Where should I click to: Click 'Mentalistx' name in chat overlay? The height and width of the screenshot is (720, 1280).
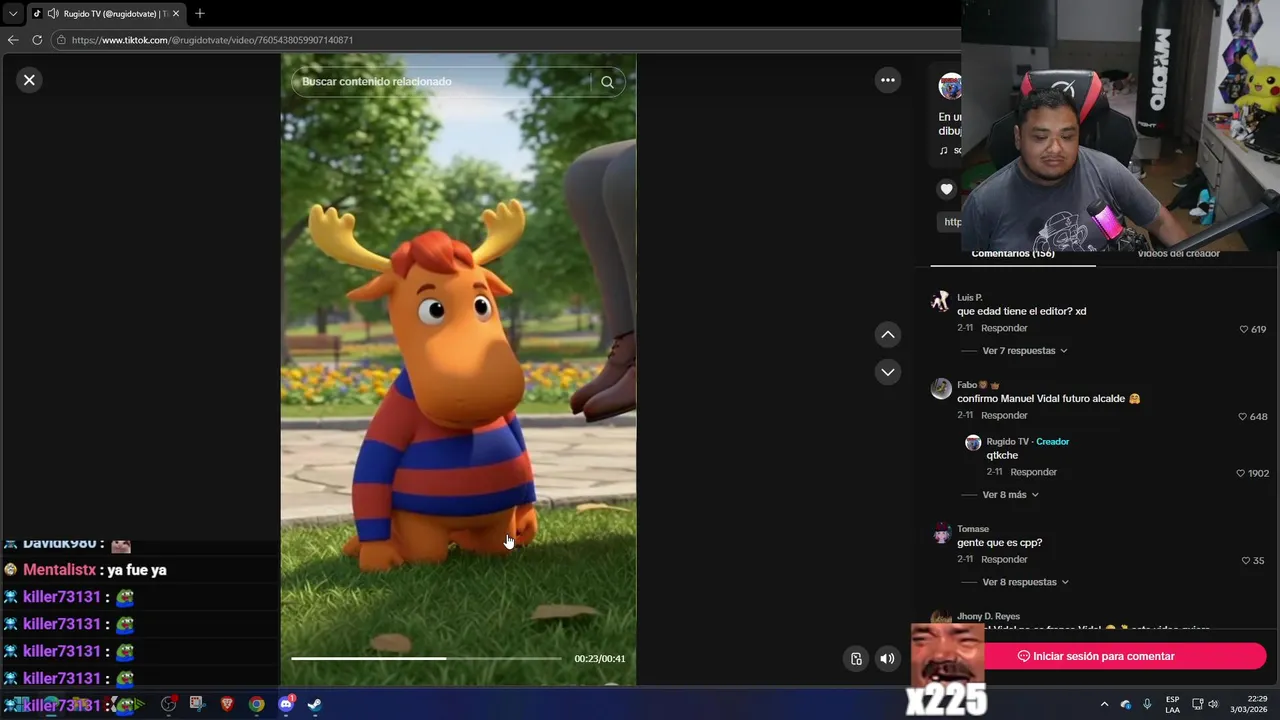tap(59, 570)
